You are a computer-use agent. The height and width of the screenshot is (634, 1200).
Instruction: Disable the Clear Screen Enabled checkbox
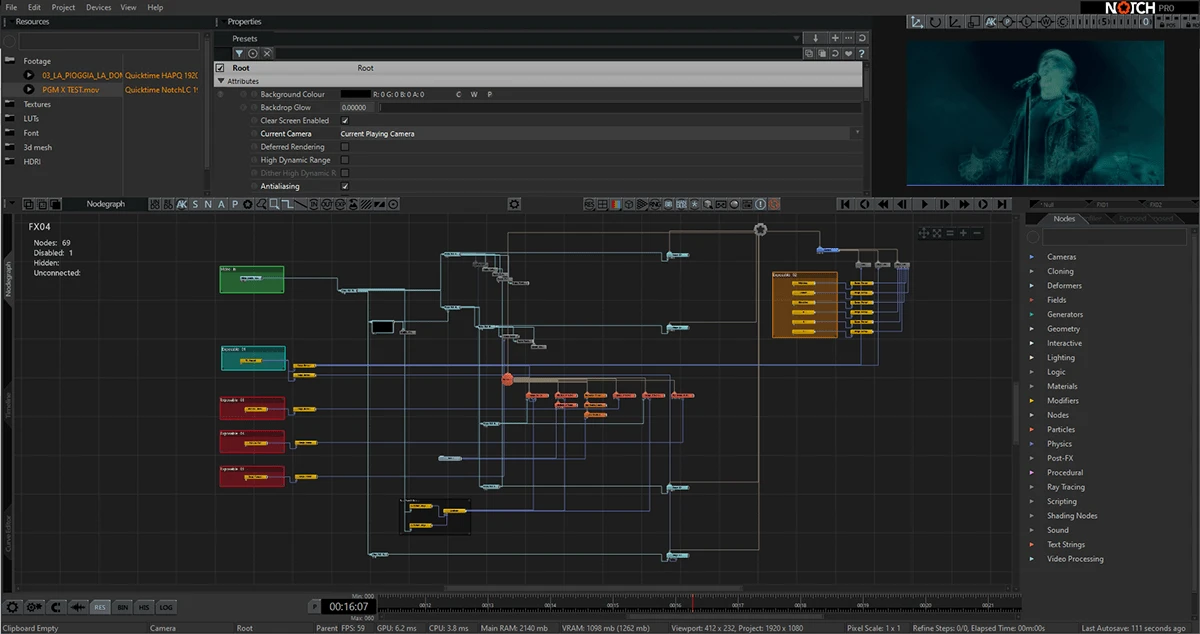(x=345, y=120)
